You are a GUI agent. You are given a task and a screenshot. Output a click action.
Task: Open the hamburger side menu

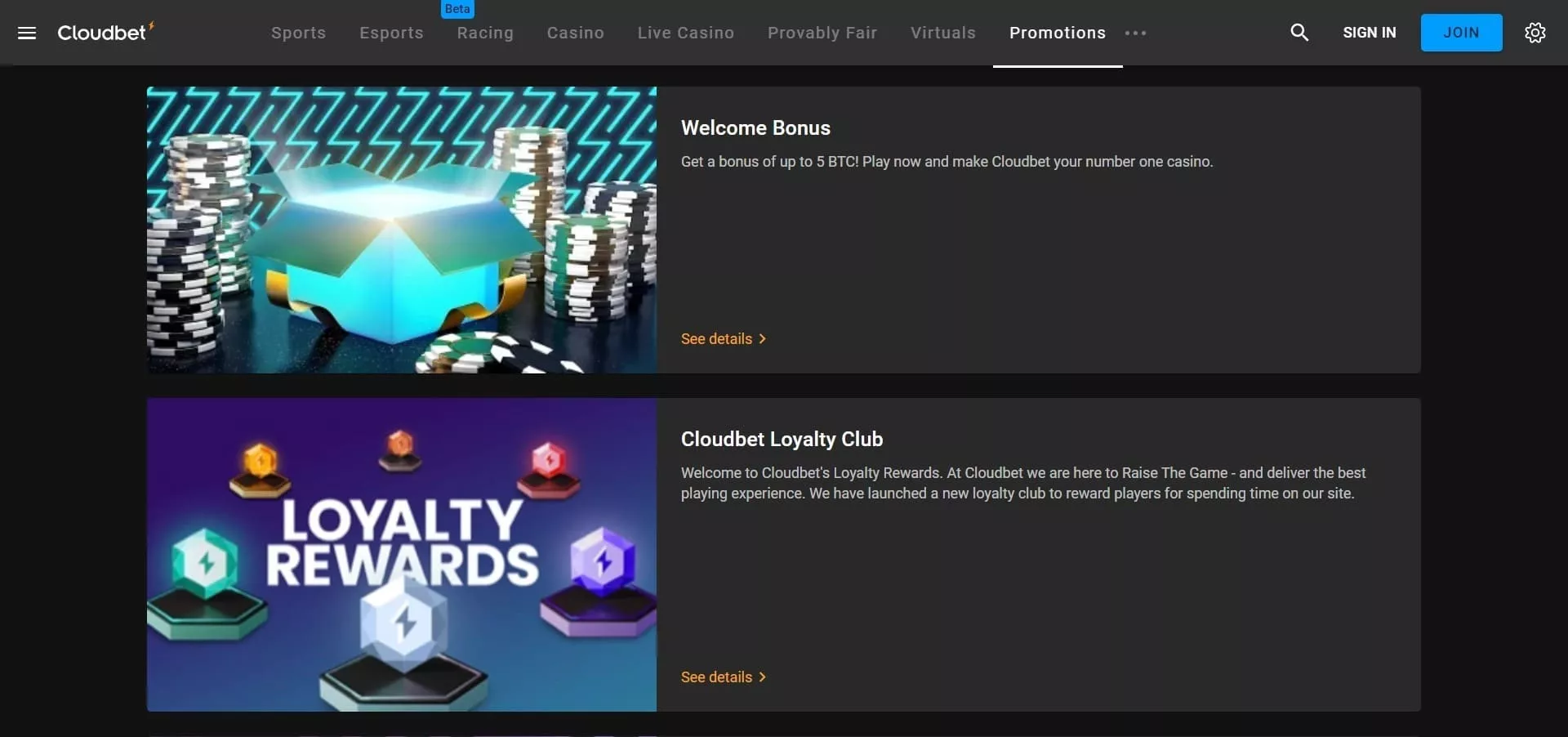coord(27,33)
